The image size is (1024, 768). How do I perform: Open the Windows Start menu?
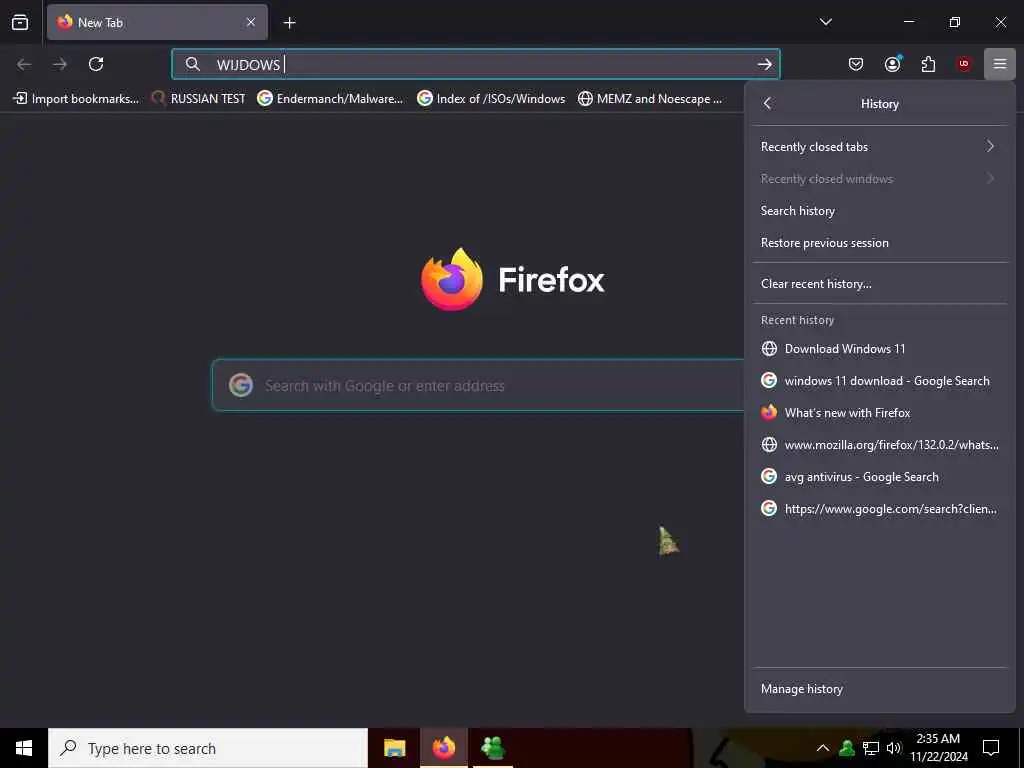[24, 748]
